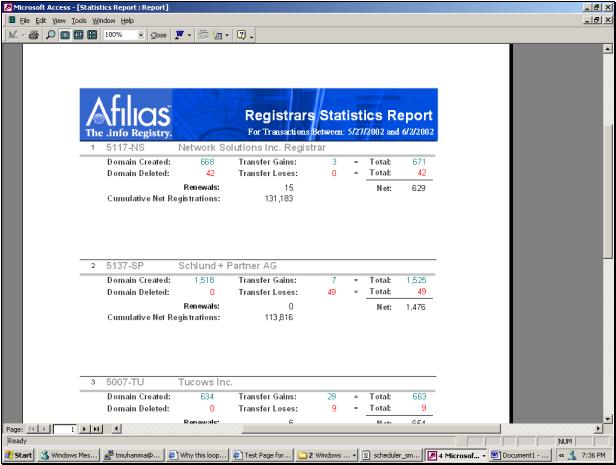
Task: Go to first page navigation button
Action: pos(32,429)
